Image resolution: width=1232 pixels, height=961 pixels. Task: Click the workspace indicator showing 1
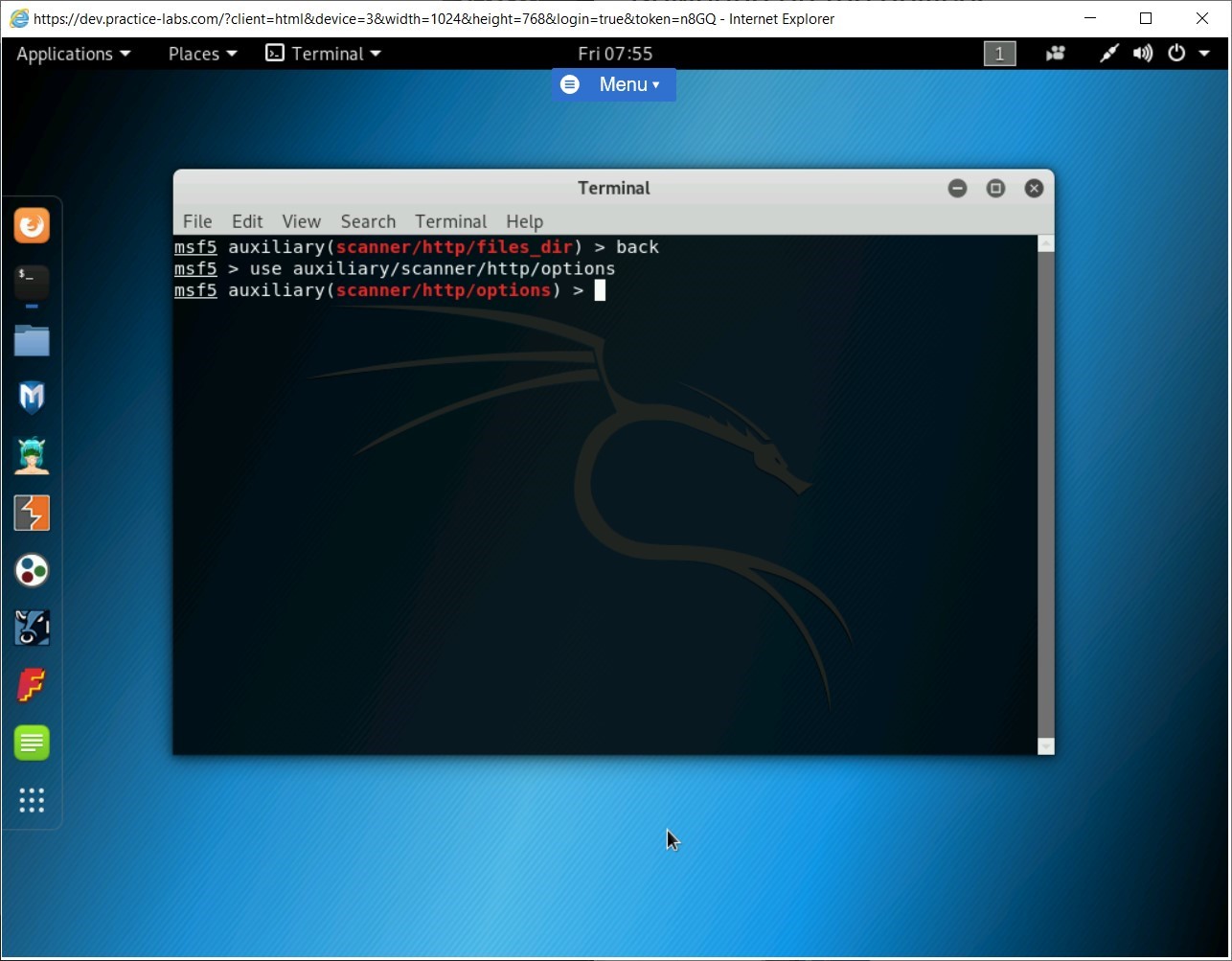[x=999, y=54]
